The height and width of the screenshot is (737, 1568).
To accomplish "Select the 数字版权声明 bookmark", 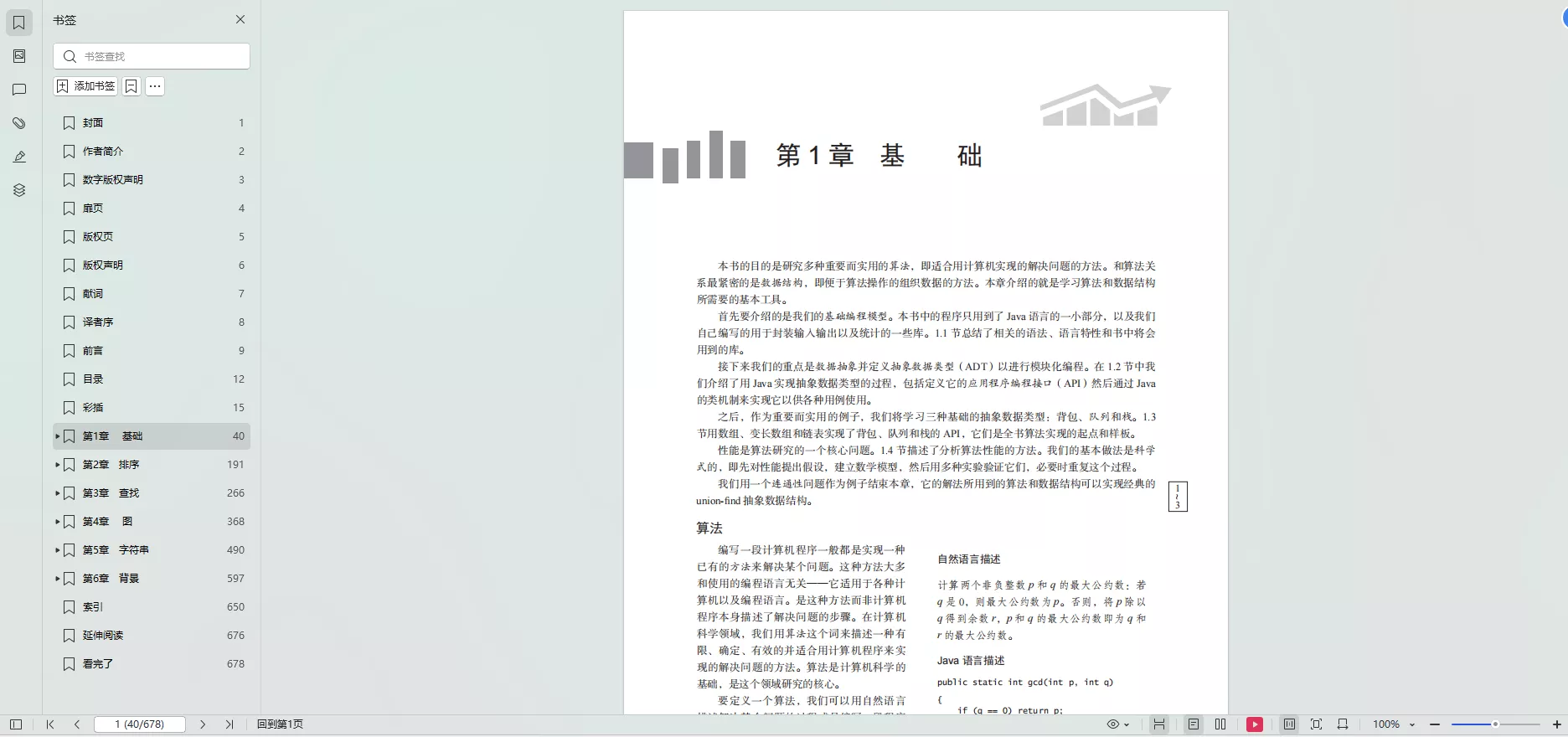I will tap(152, 180).
